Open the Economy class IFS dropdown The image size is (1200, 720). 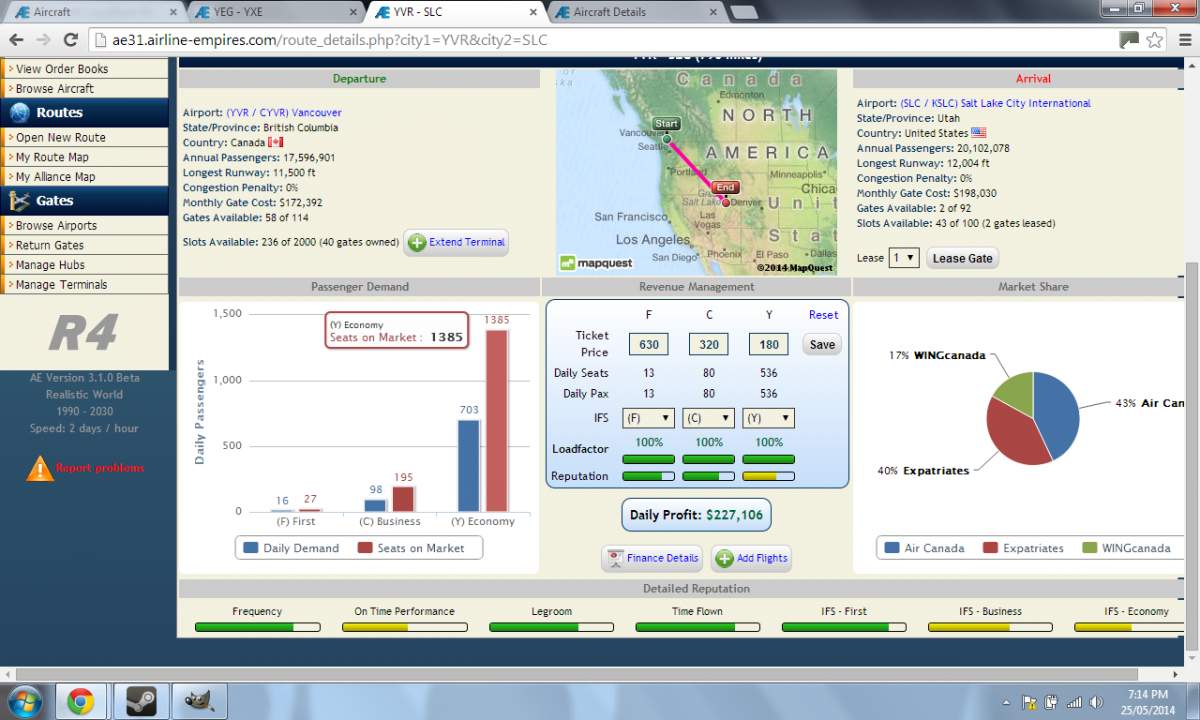pyautogui.click(x=768, y=418)
